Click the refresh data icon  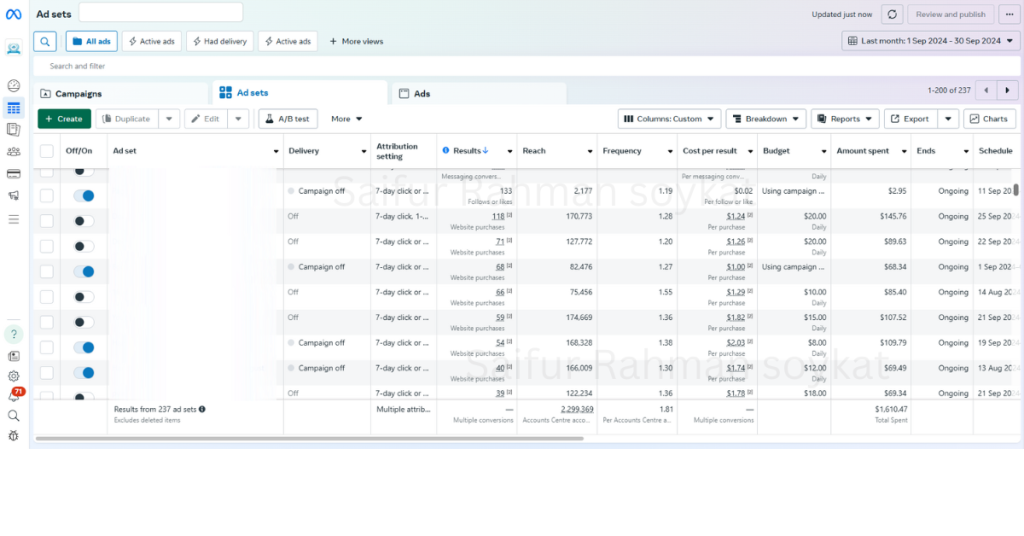(x=893, y=14)
